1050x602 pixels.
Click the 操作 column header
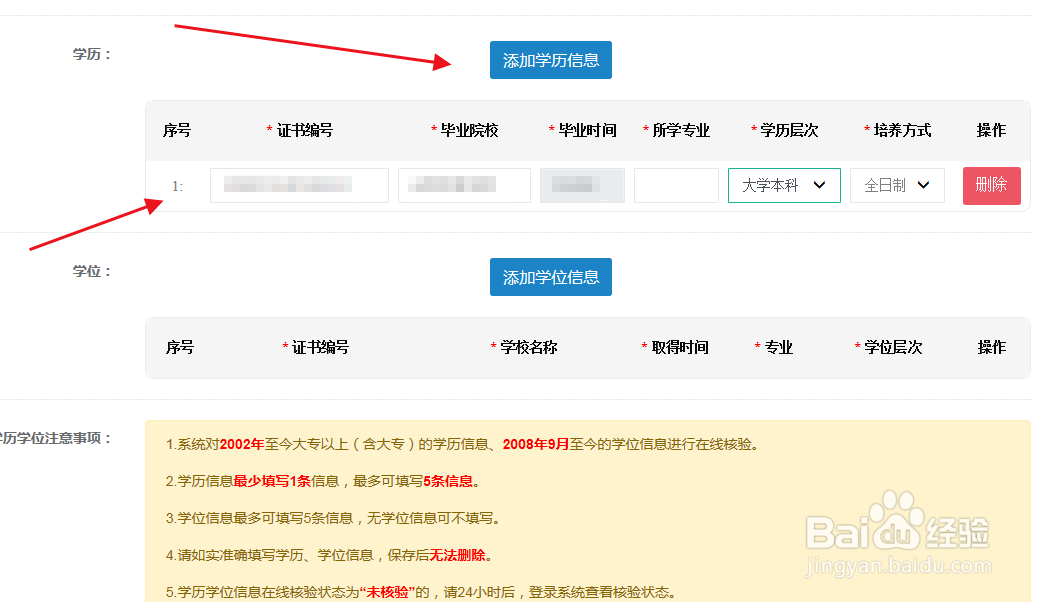pyautogui.click(x=991, y=347)
